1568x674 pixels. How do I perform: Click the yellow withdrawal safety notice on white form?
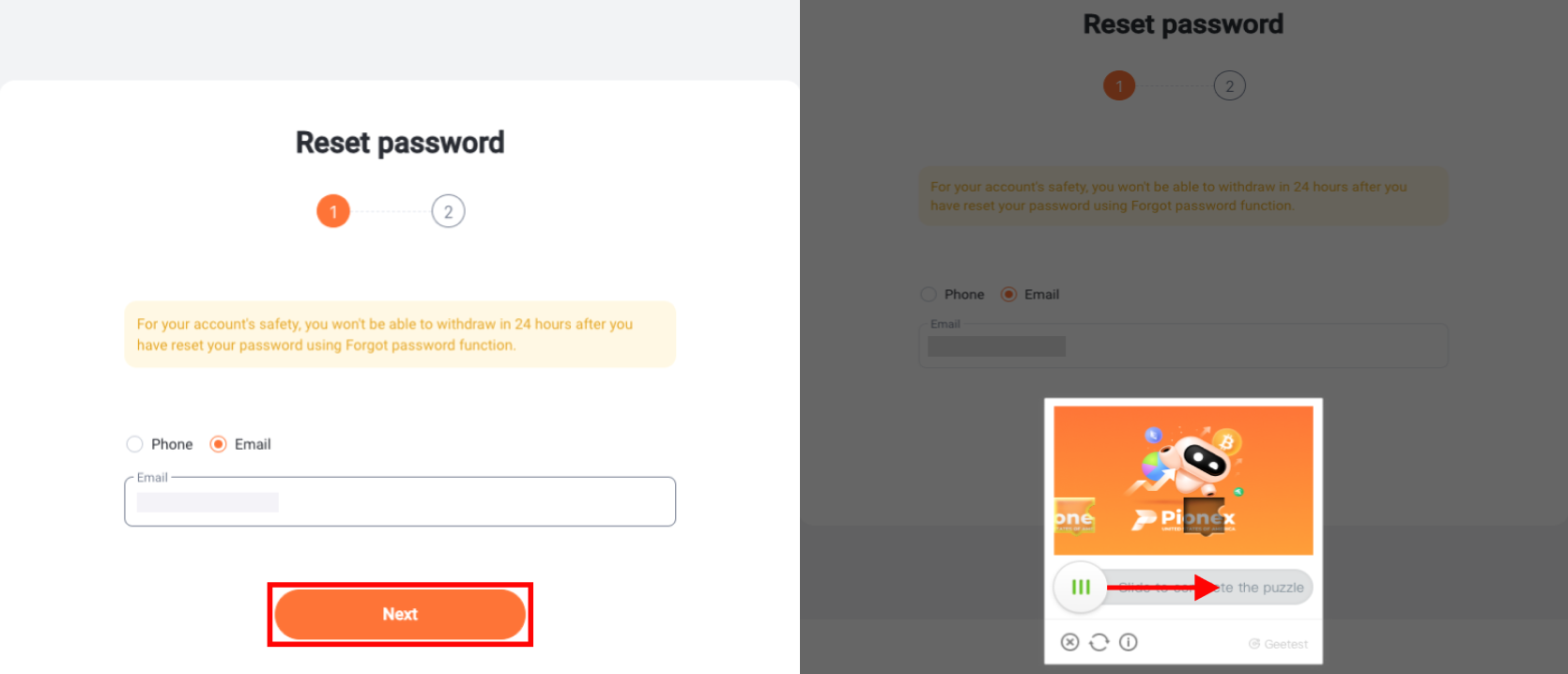pyautogui.click(x=400, y=334)
